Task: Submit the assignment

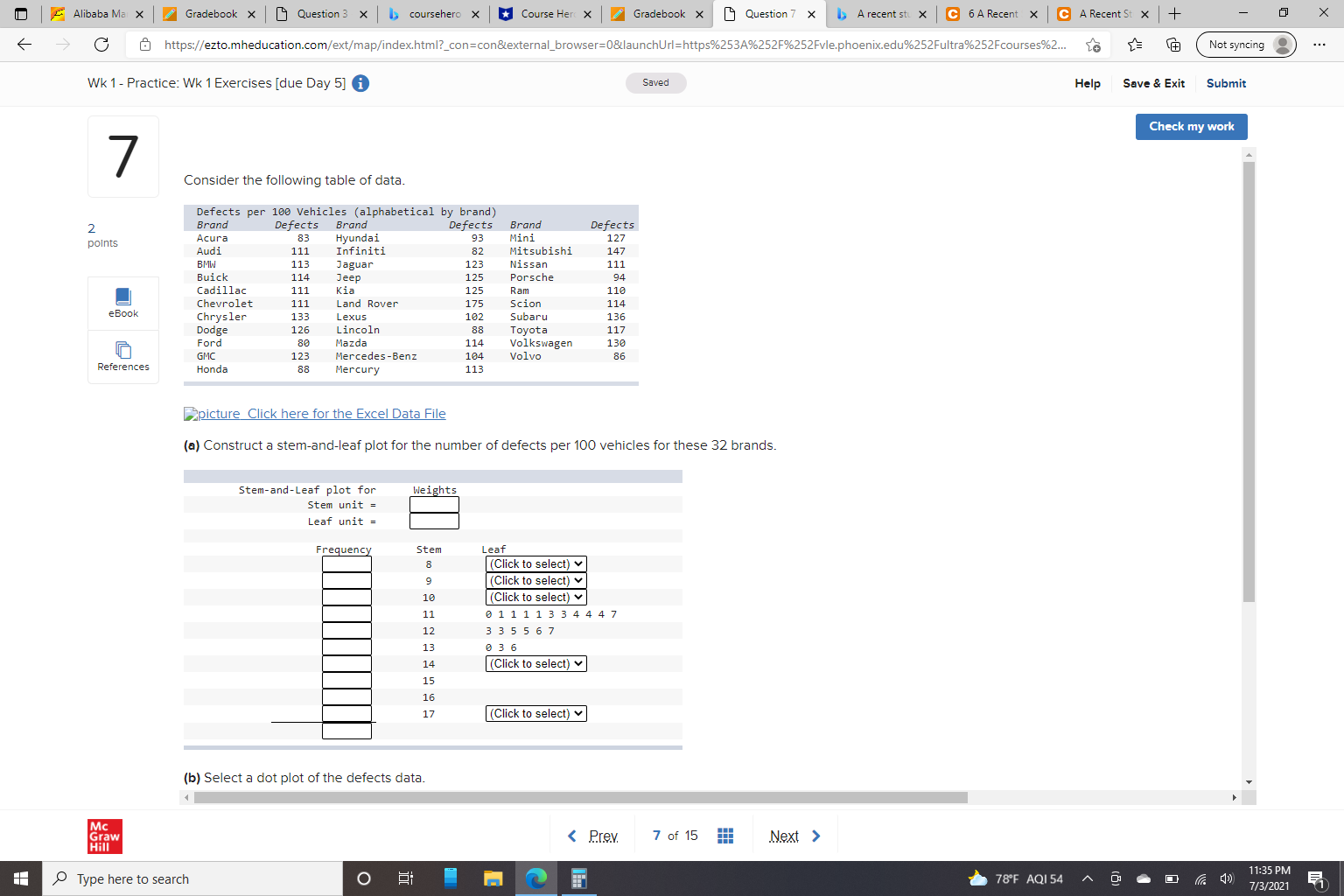Action: 1225,83
